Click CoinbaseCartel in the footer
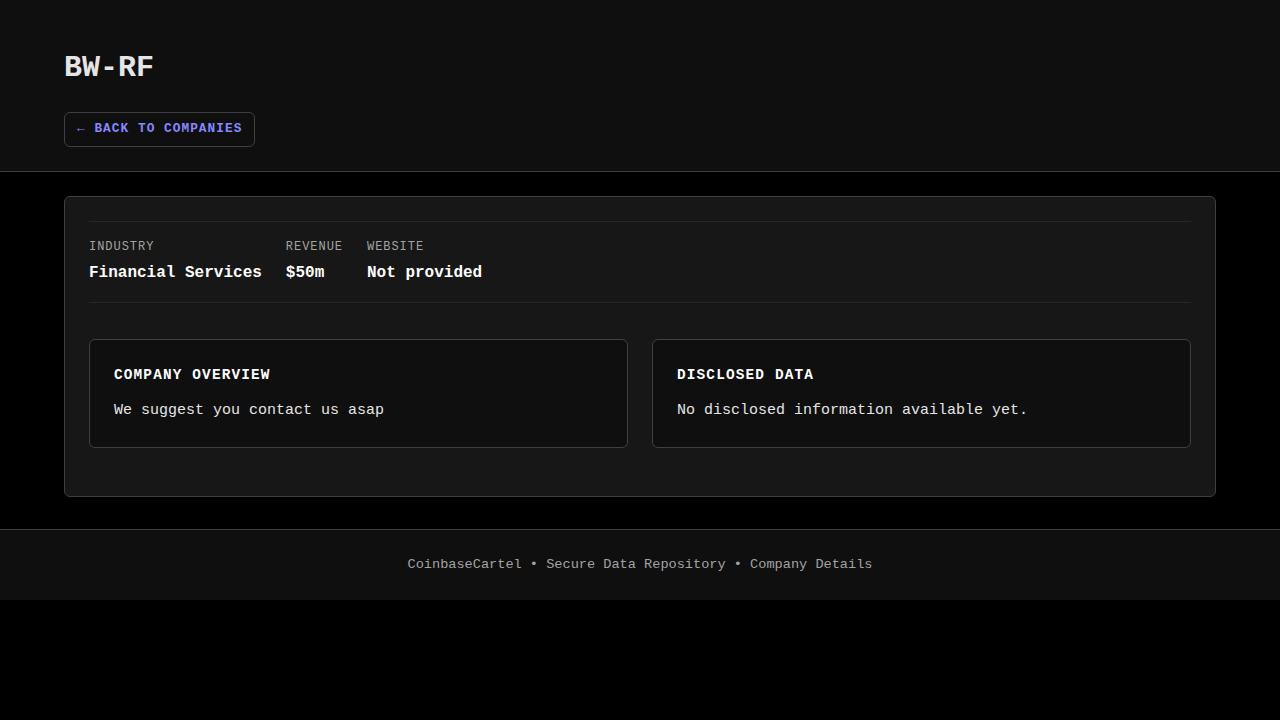Screen dimensions: 1280x720 (x=464, y=564)
